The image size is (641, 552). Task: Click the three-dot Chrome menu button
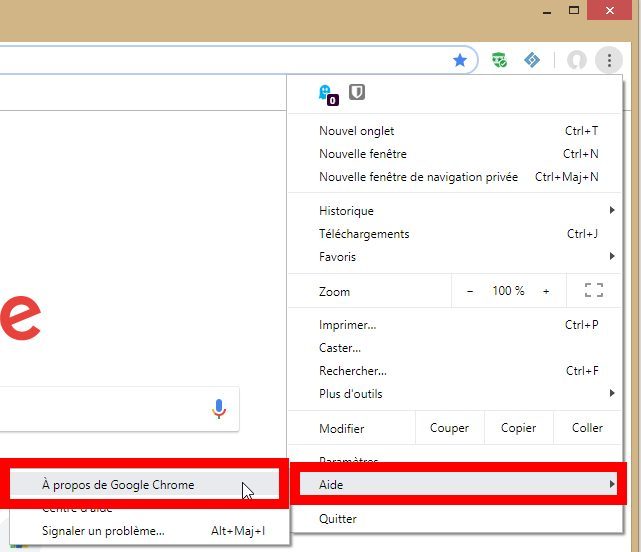click(x=609, y=60)
